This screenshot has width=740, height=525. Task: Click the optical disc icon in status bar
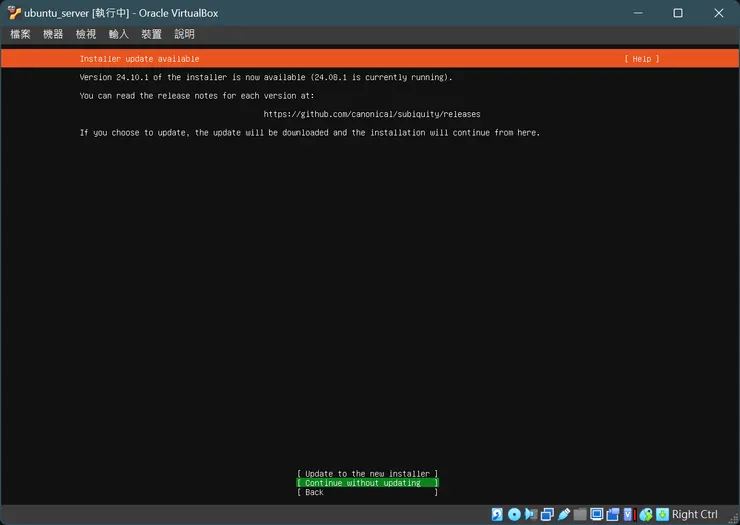[x=514, y=514]
